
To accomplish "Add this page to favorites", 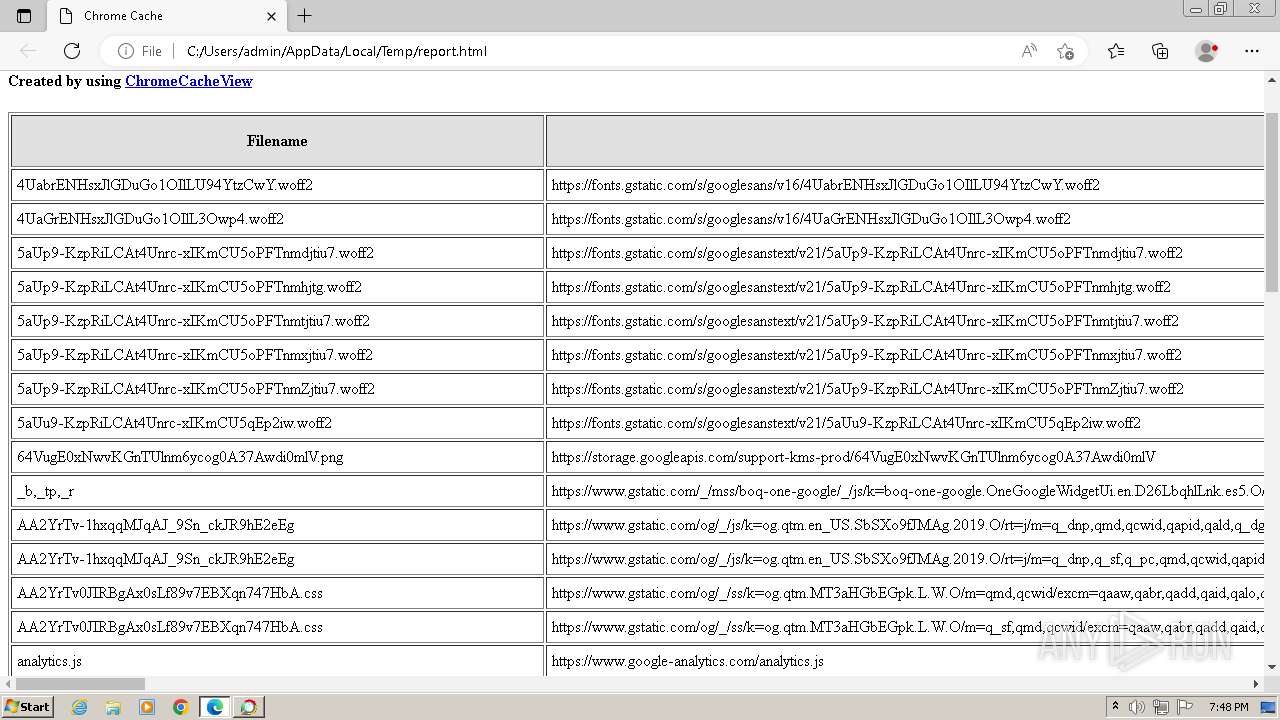I will (1066, 51).
